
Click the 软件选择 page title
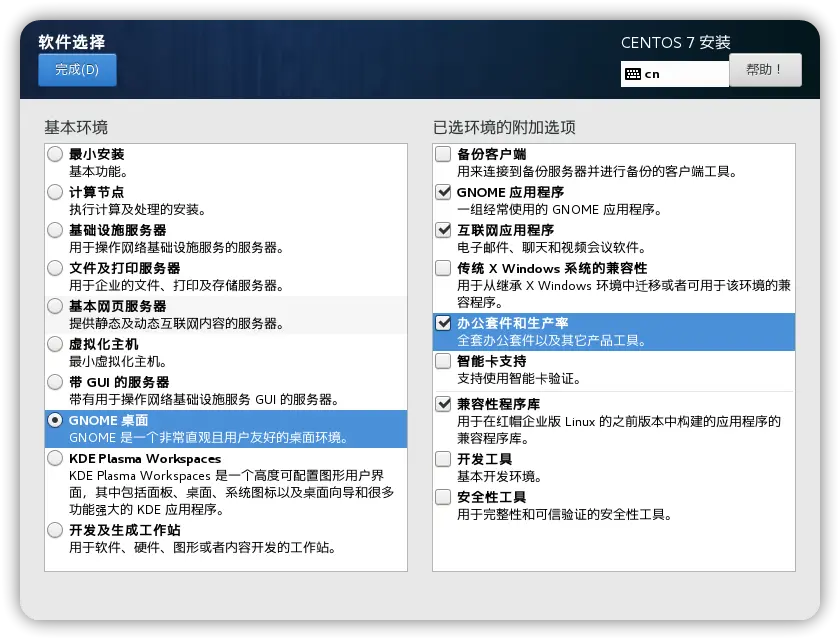pos(72,42)
